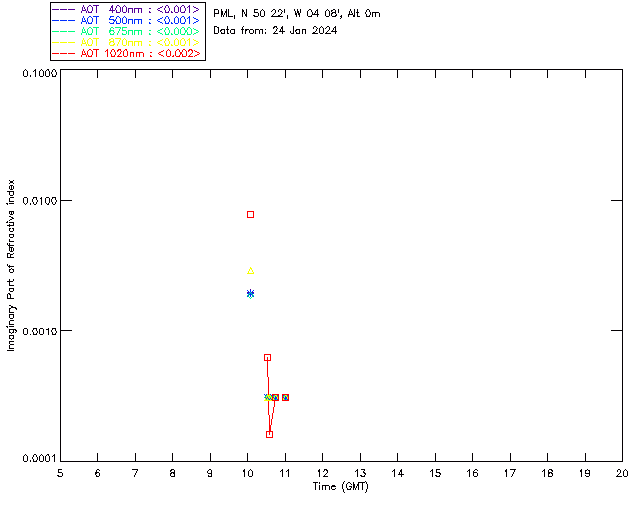Viewport: 640px width, 512px height.
Task: Click the x-axis tick label 13
Action: coord(360,473)
